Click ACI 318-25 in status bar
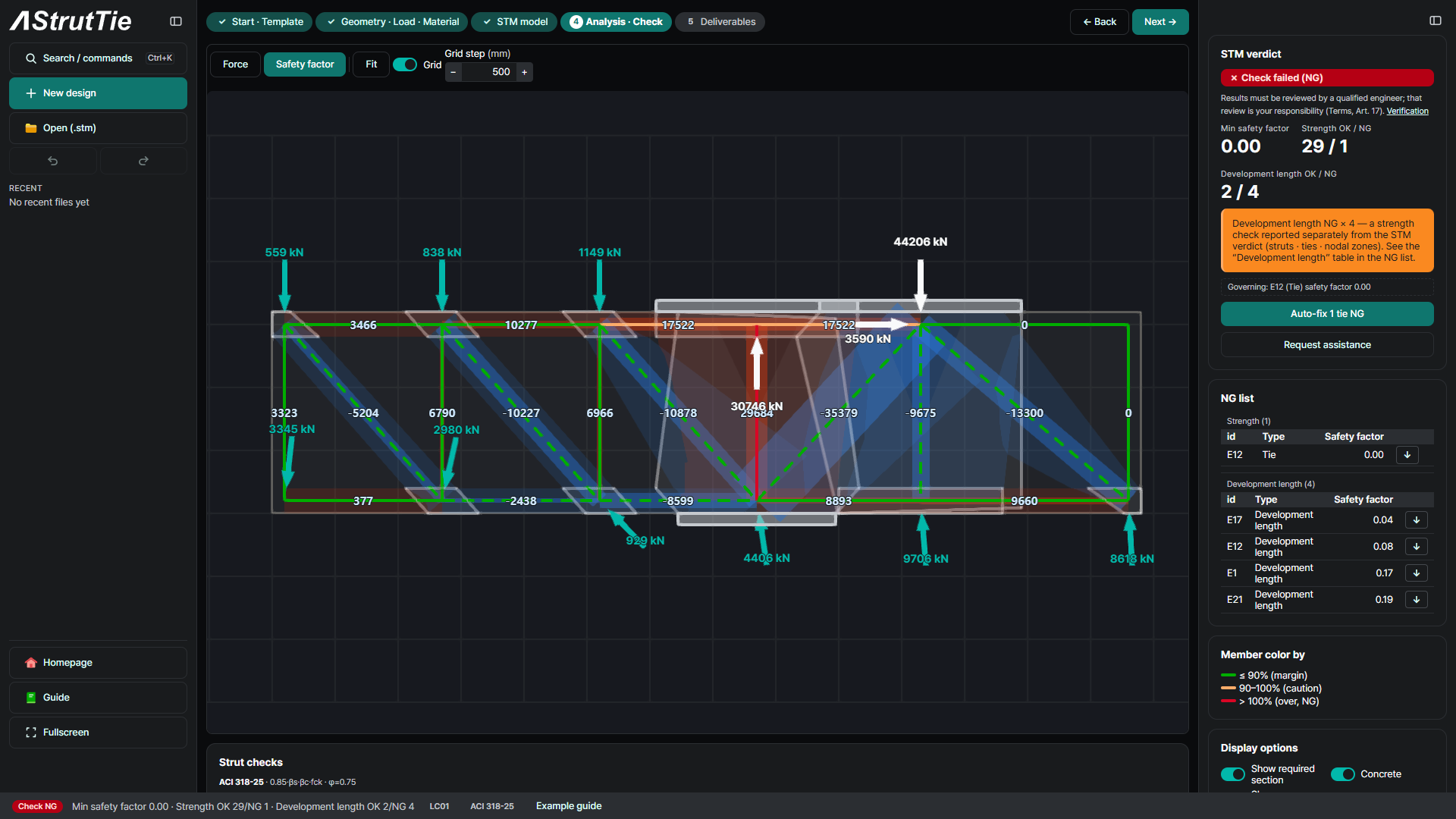 491,806
